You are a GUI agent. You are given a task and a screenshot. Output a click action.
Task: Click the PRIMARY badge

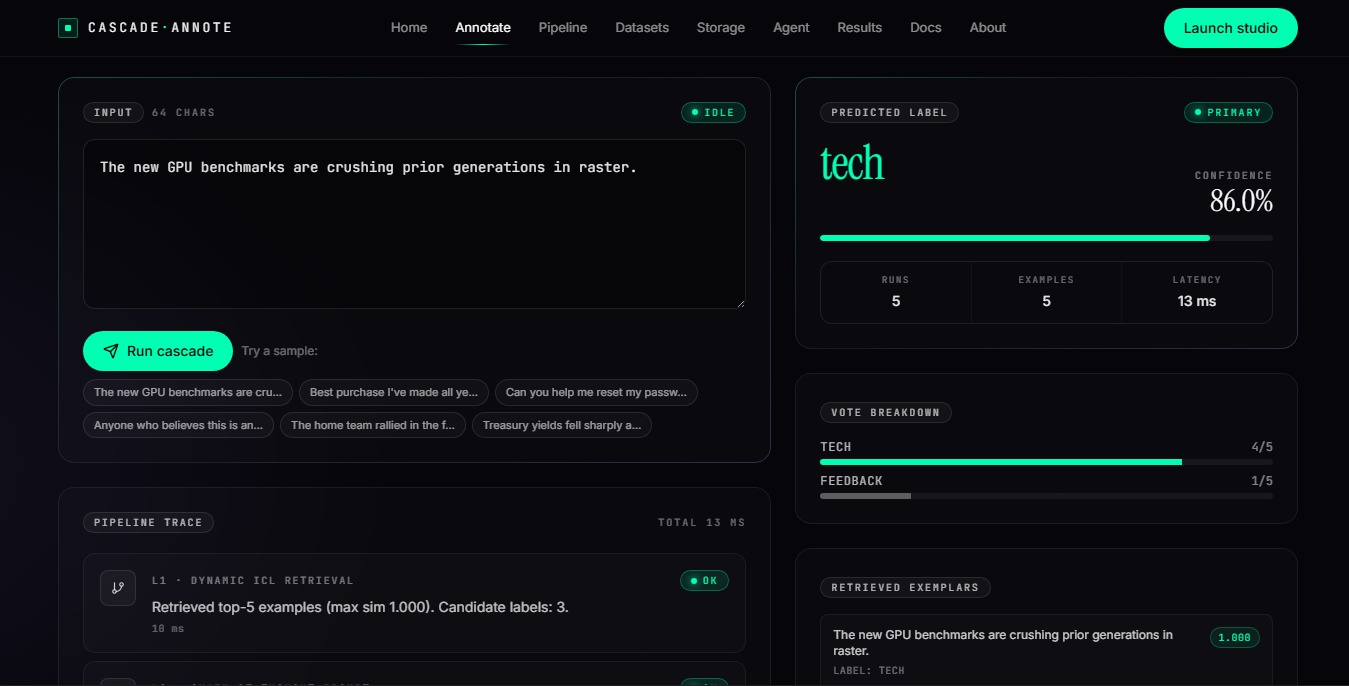(x=1228, y=113)
